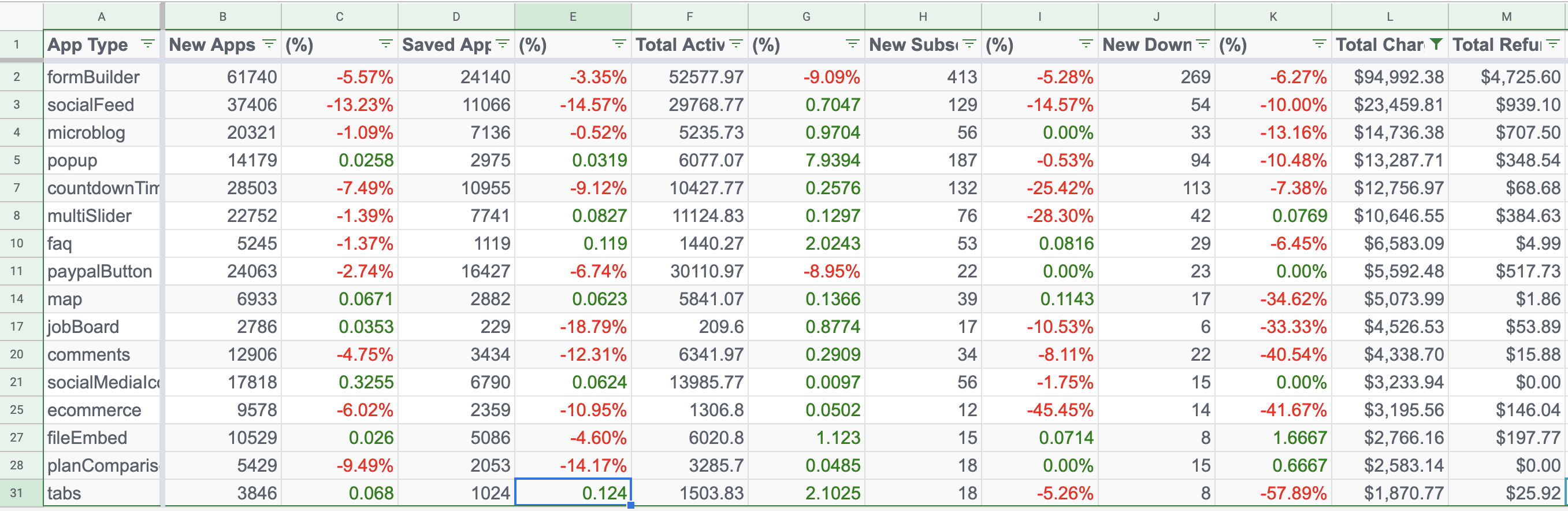This screenshot has width=1568, height=511.
Task: Click the ecommerce cell
Action: tap(101, 410)
